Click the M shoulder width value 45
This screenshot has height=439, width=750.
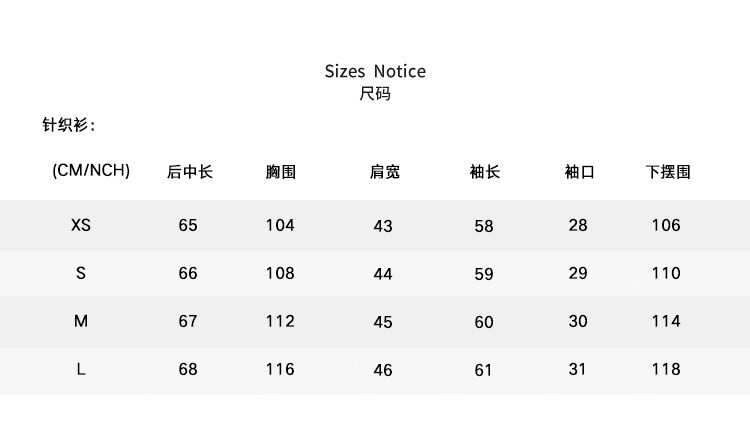click(383, 322)
